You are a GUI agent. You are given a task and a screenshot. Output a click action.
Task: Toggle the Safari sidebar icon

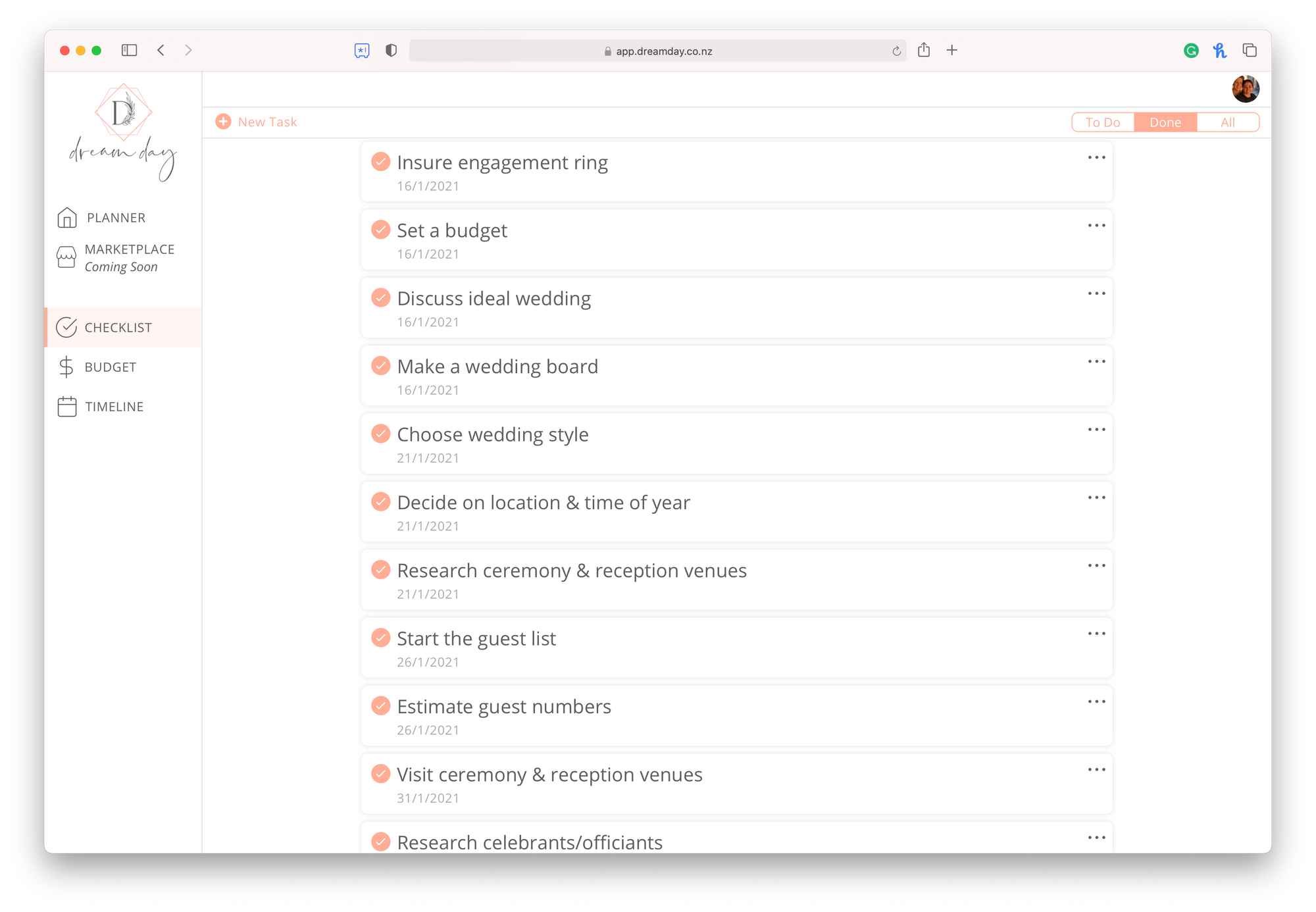(x=129, y=51)
